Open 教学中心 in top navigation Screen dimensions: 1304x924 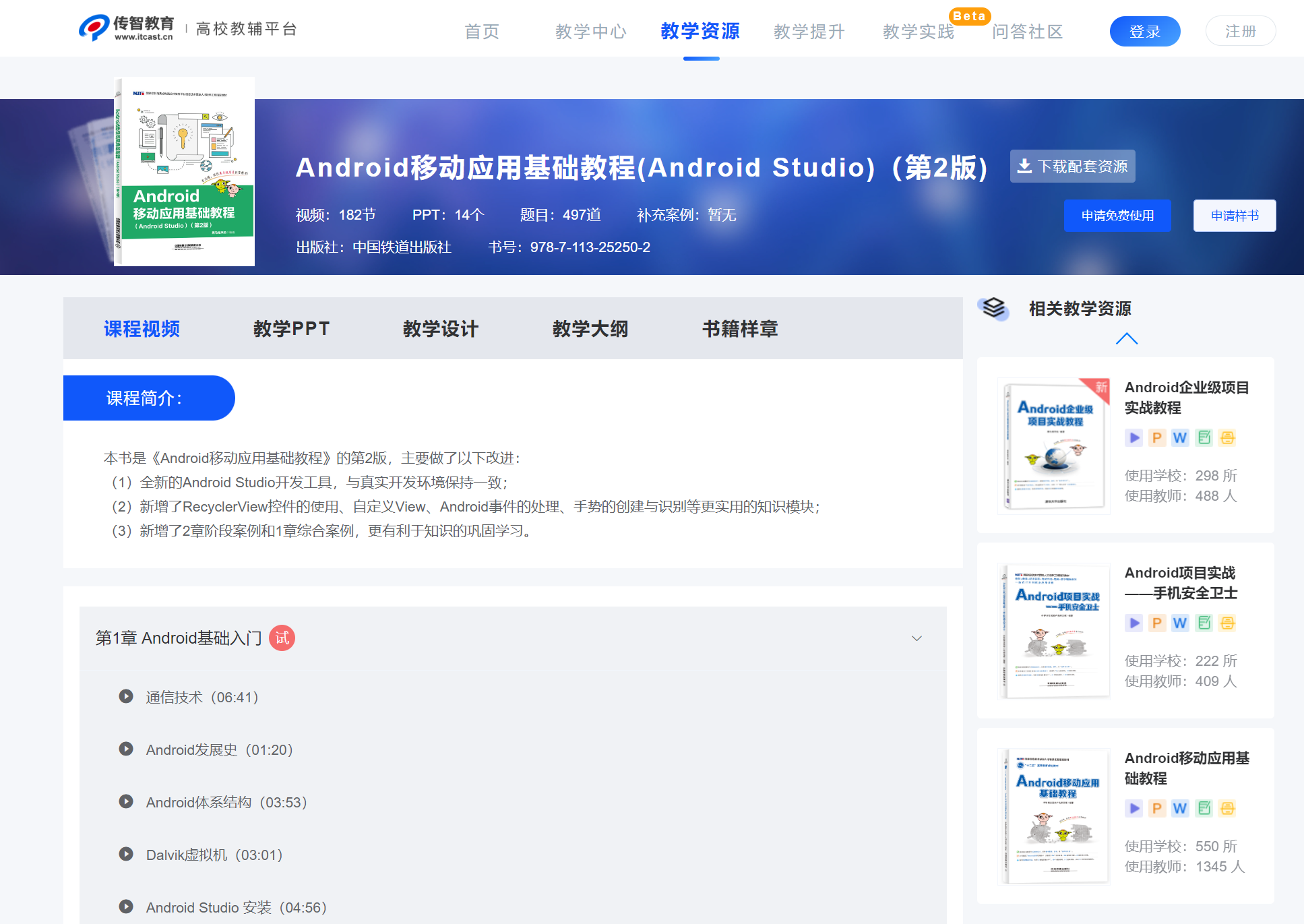591,32
